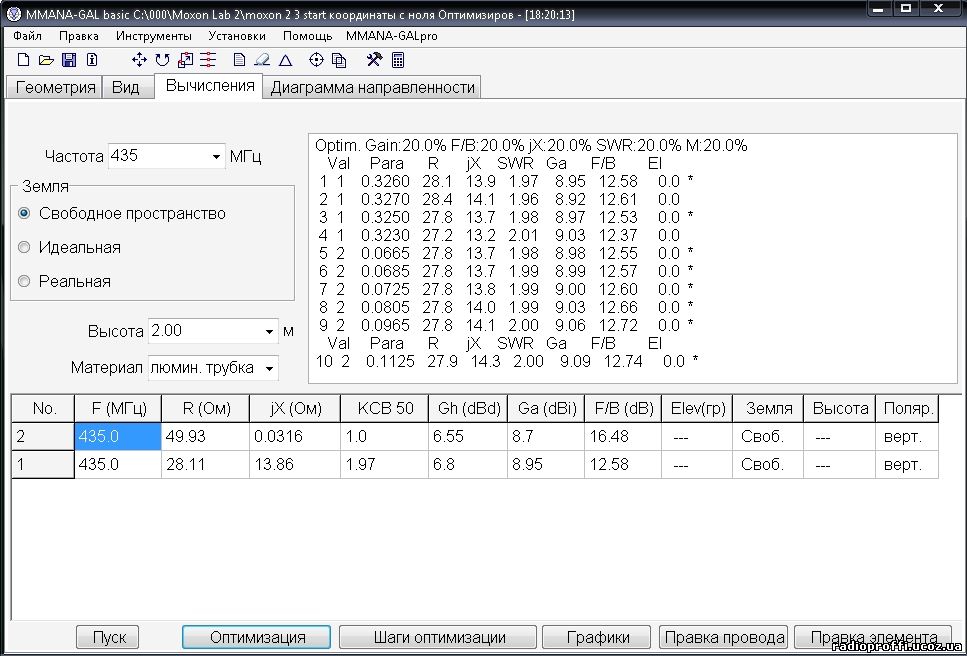Create a new antenna file
967x656 pixels.
(23, 60)
